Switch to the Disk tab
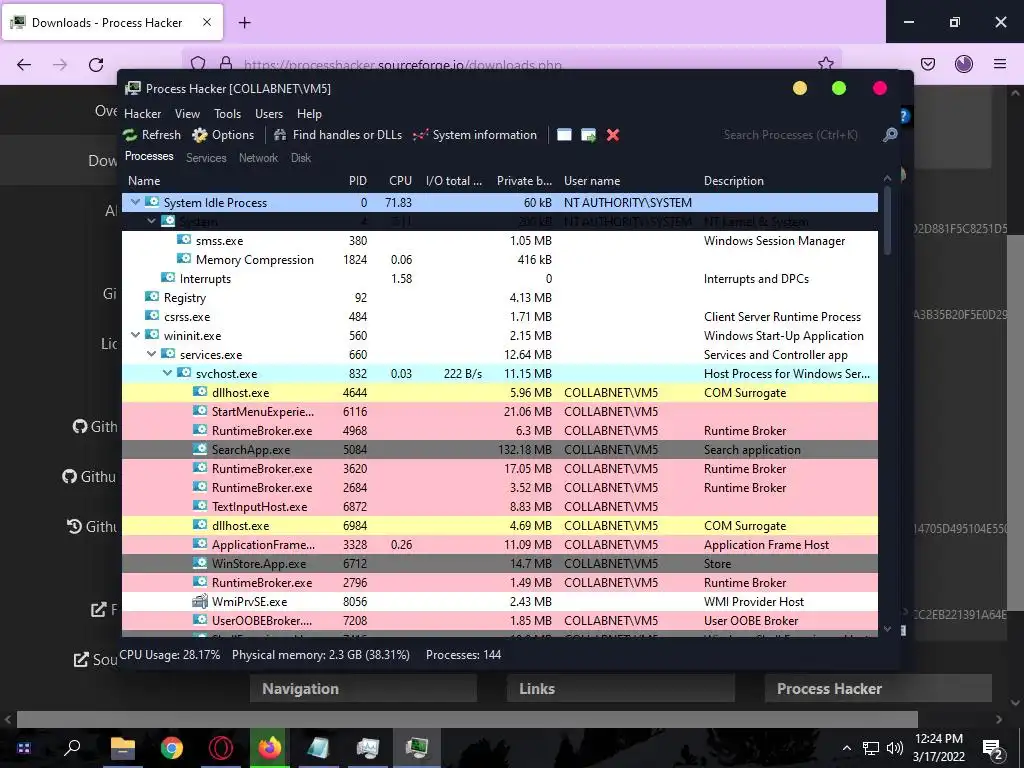The width and height of the screenshot is (1024, 768). point(300,157)
